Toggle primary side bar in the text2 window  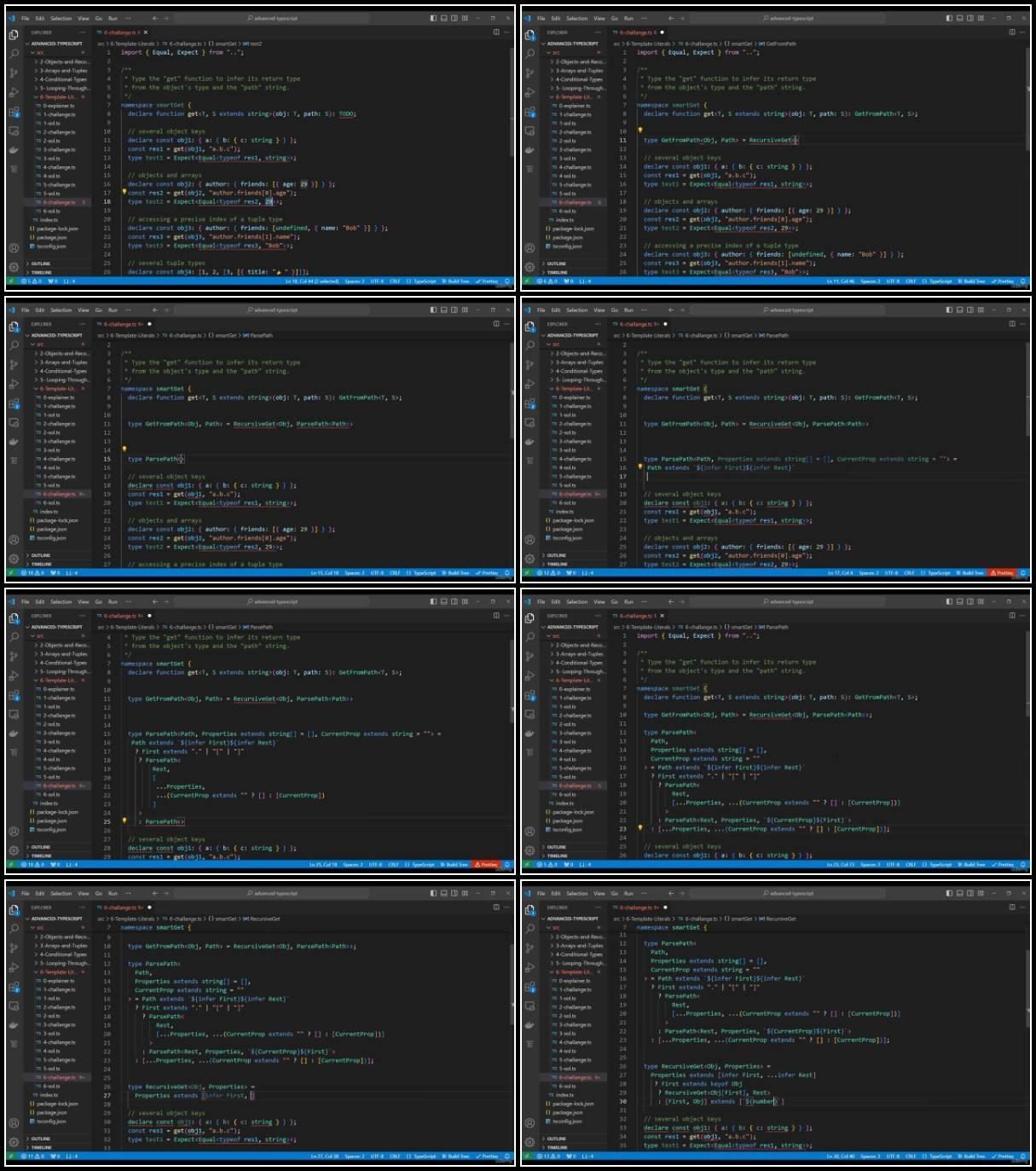pyautogui.click(x=433, y=18)
